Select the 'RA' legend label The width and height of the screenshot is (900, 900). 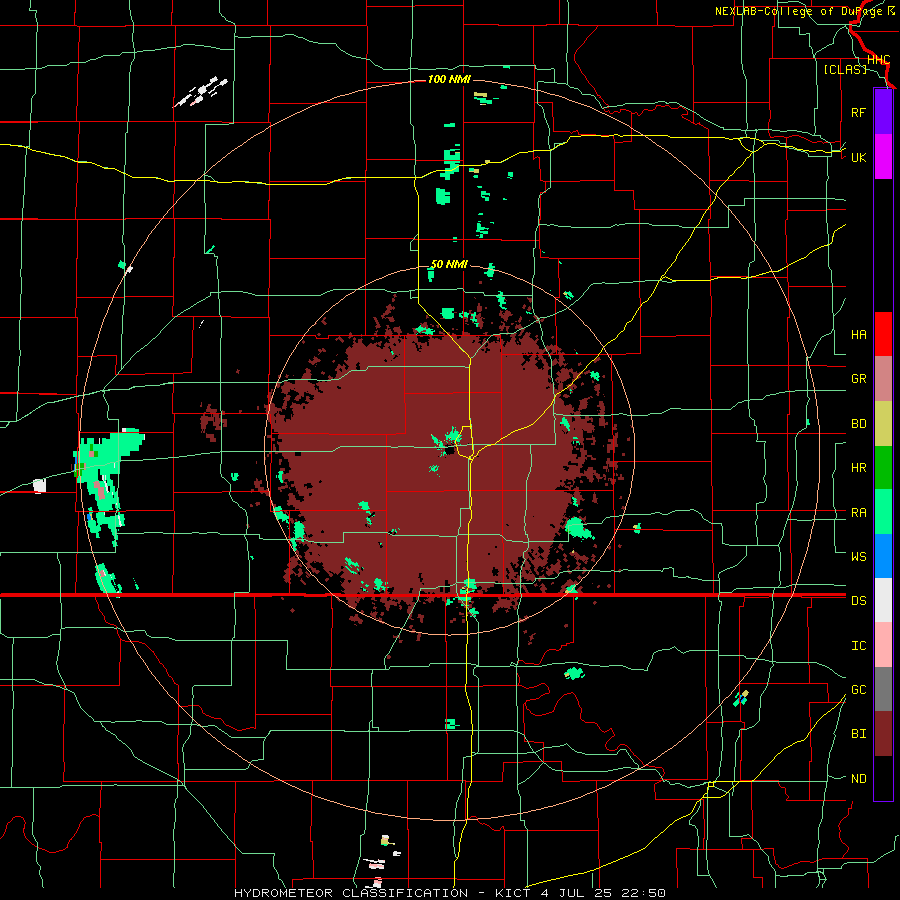[x=859, y=513]
